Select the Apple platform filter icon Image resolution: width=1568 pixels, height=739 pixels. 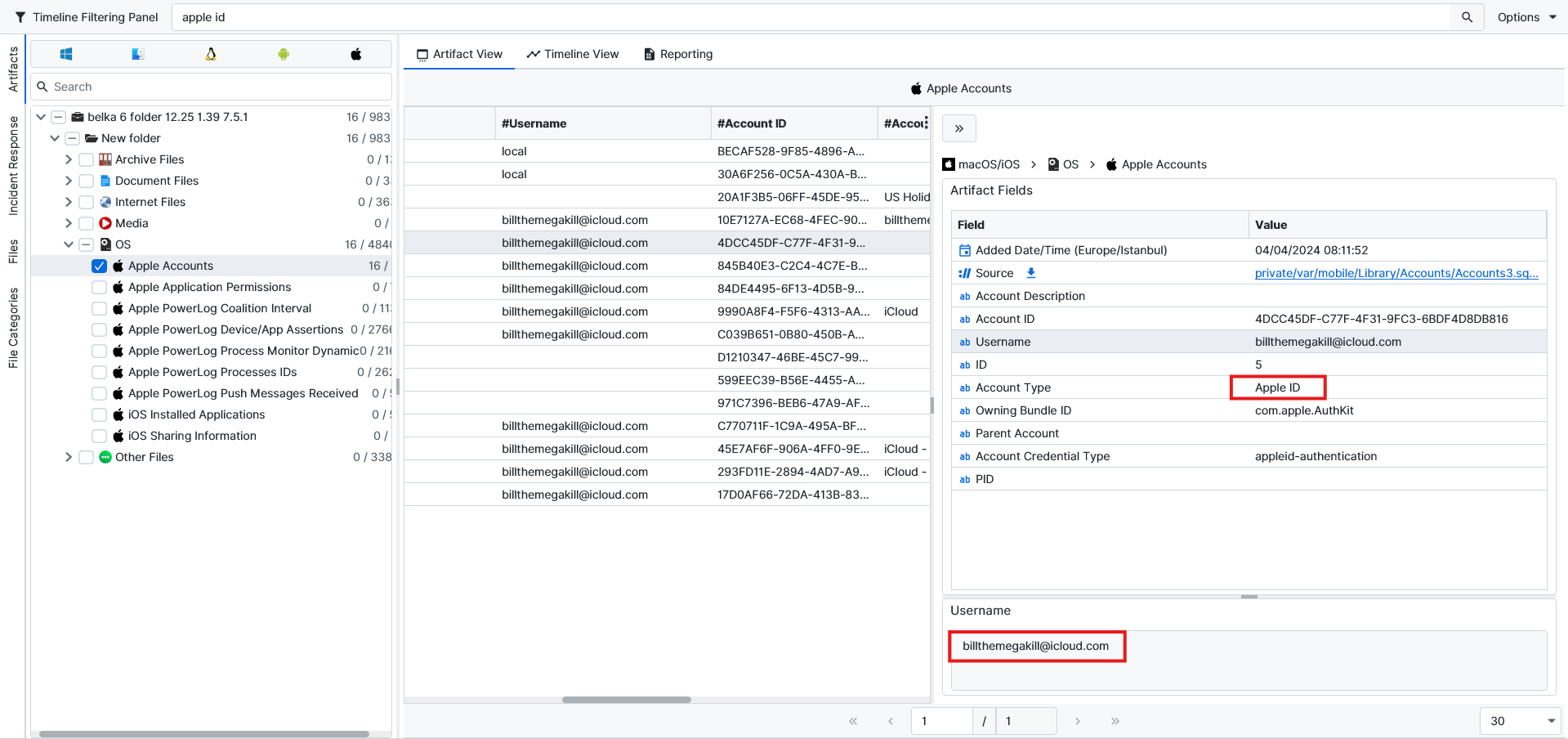pos(356,54)
